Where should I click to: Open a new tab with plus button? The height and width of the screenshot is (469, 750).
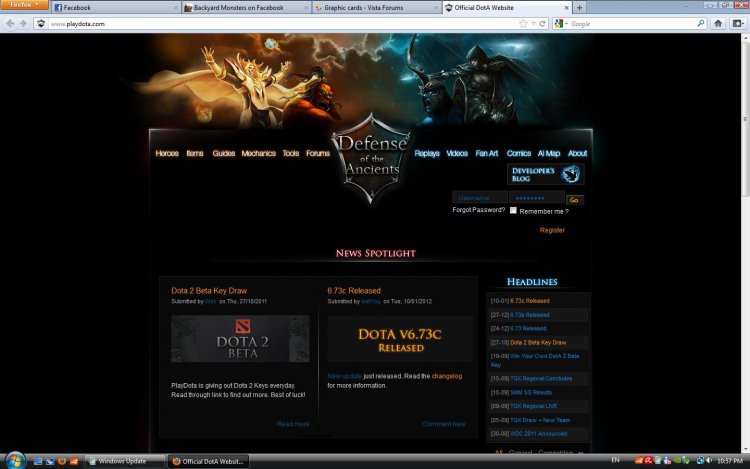pyautogui.click(x=579, y=8)
